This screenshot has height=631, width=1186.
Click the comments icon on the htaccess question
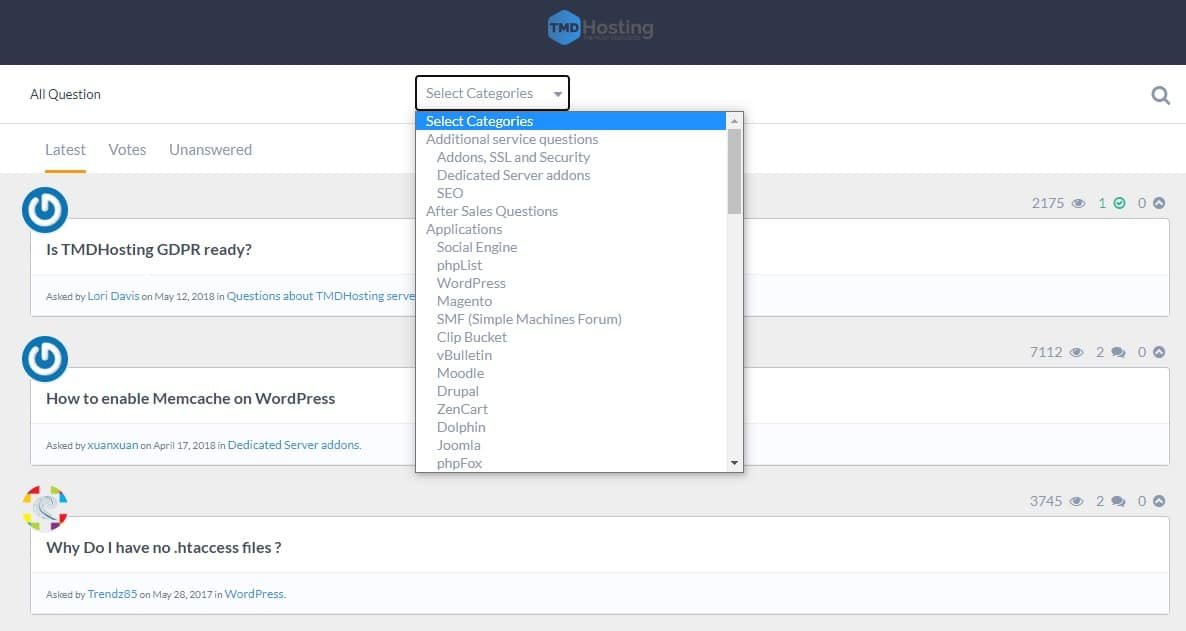(x=1119, y=501)
